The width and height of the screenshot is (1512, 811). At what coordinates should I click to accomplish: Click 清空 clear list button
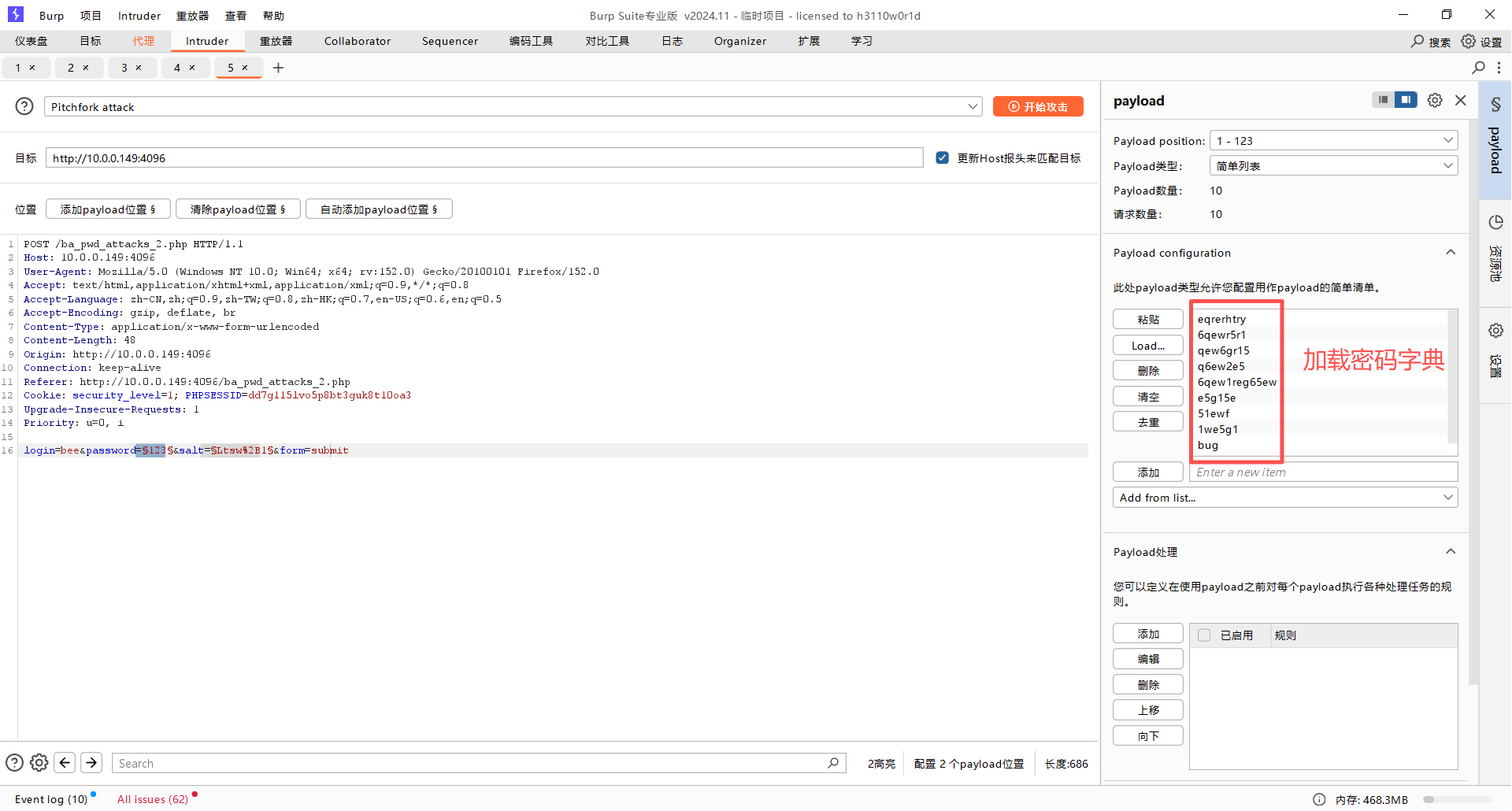[1148, 396]
